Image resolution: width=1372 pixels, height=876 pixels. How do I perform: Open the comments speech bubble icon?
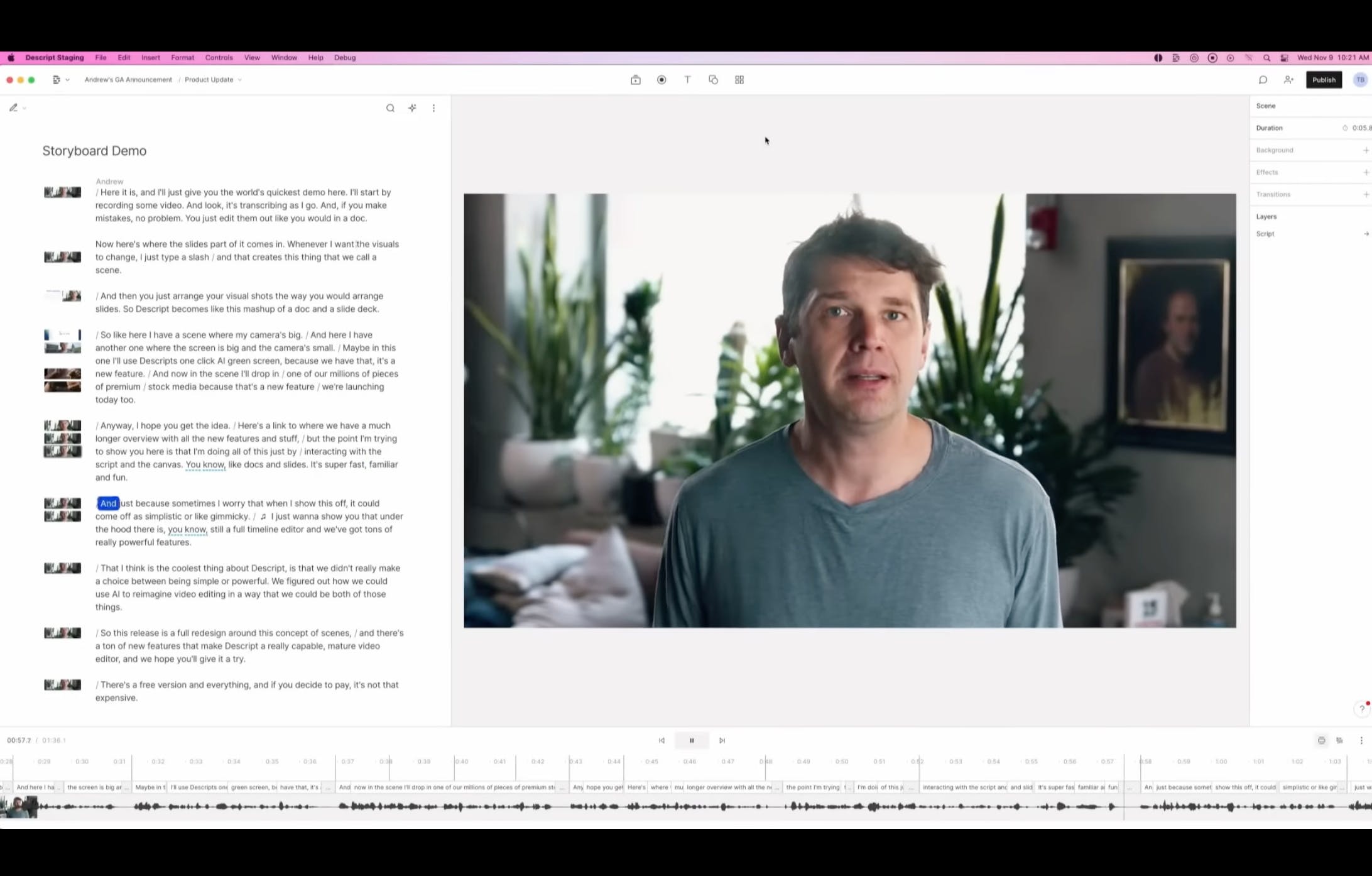(1263, 80)
